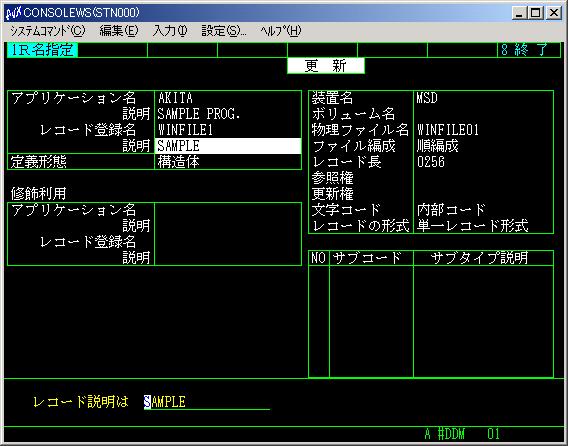Open the 設定(S)... menu
568x446 pixels.
[224, 31]
